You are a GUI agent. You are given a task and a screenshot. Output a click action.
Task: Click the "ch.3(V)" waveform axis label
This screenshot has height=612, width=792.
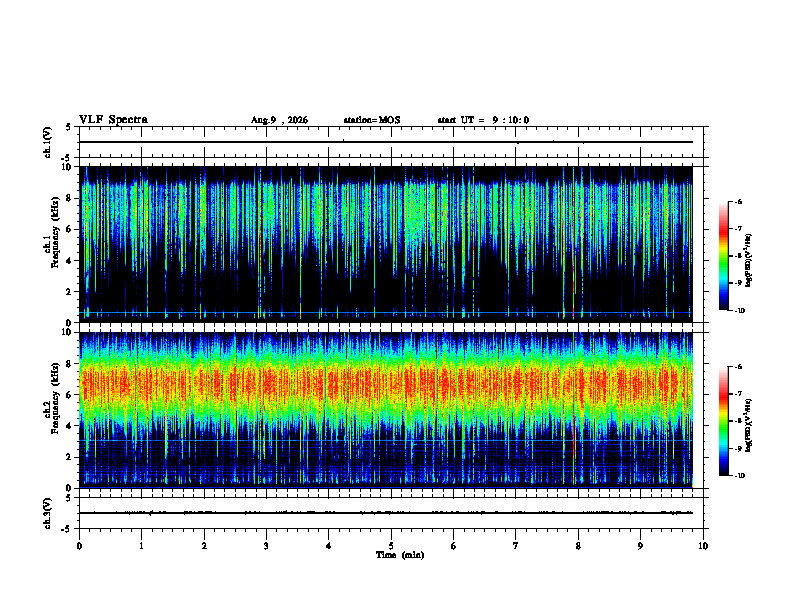47,513
